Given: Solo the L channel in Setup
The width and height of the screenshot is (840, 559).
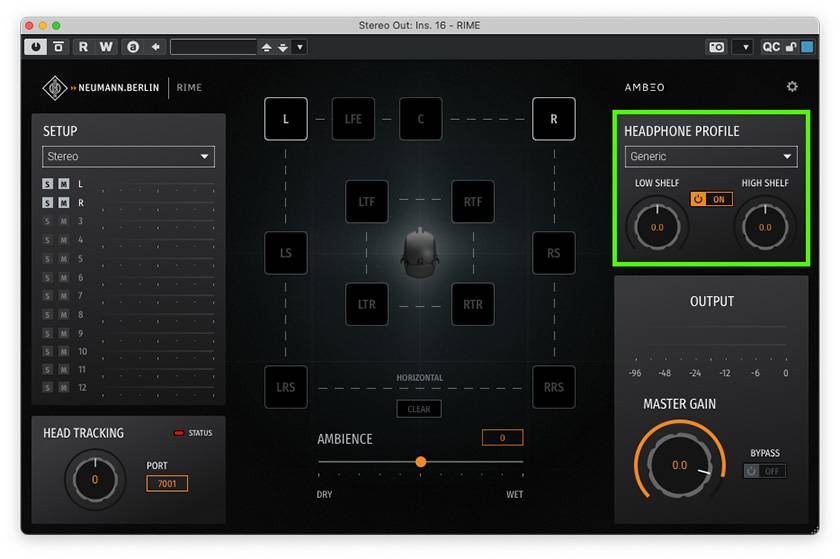Looking at the screenshot, I should click(x=48, y=184).
